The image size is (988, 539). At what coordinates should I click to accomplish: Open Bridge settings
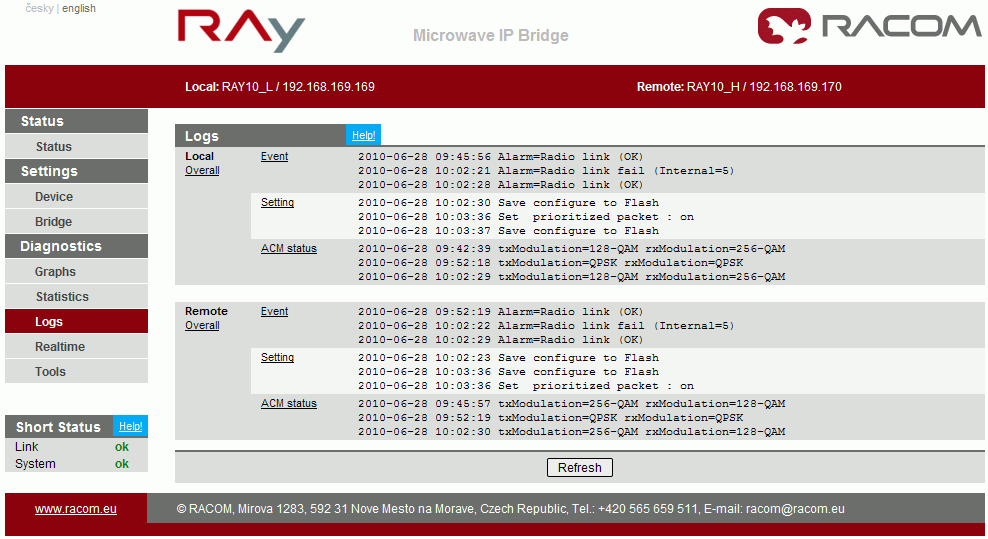coord(76,221)
